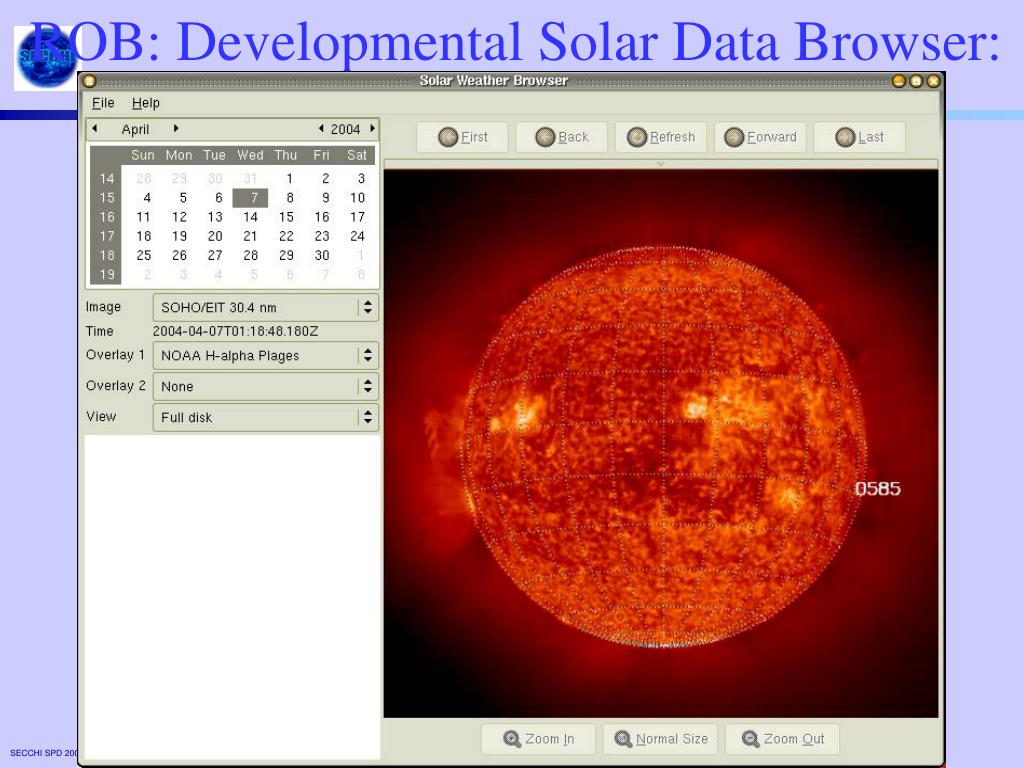
Task: Click the 2004 year label
Action: point(345,129)
